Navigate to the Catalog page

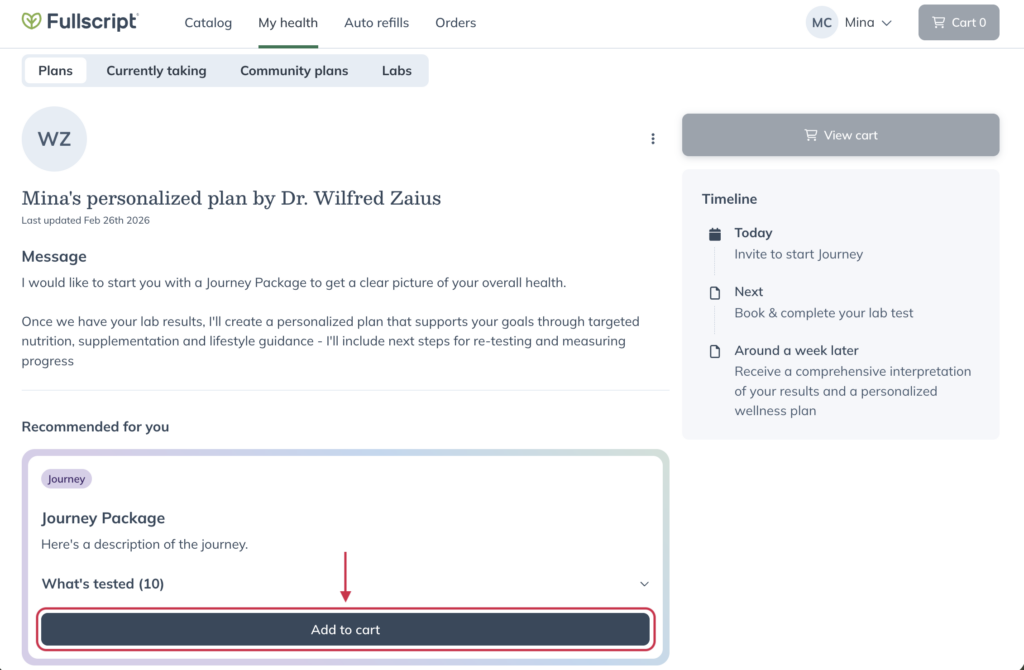click(207, 22)
